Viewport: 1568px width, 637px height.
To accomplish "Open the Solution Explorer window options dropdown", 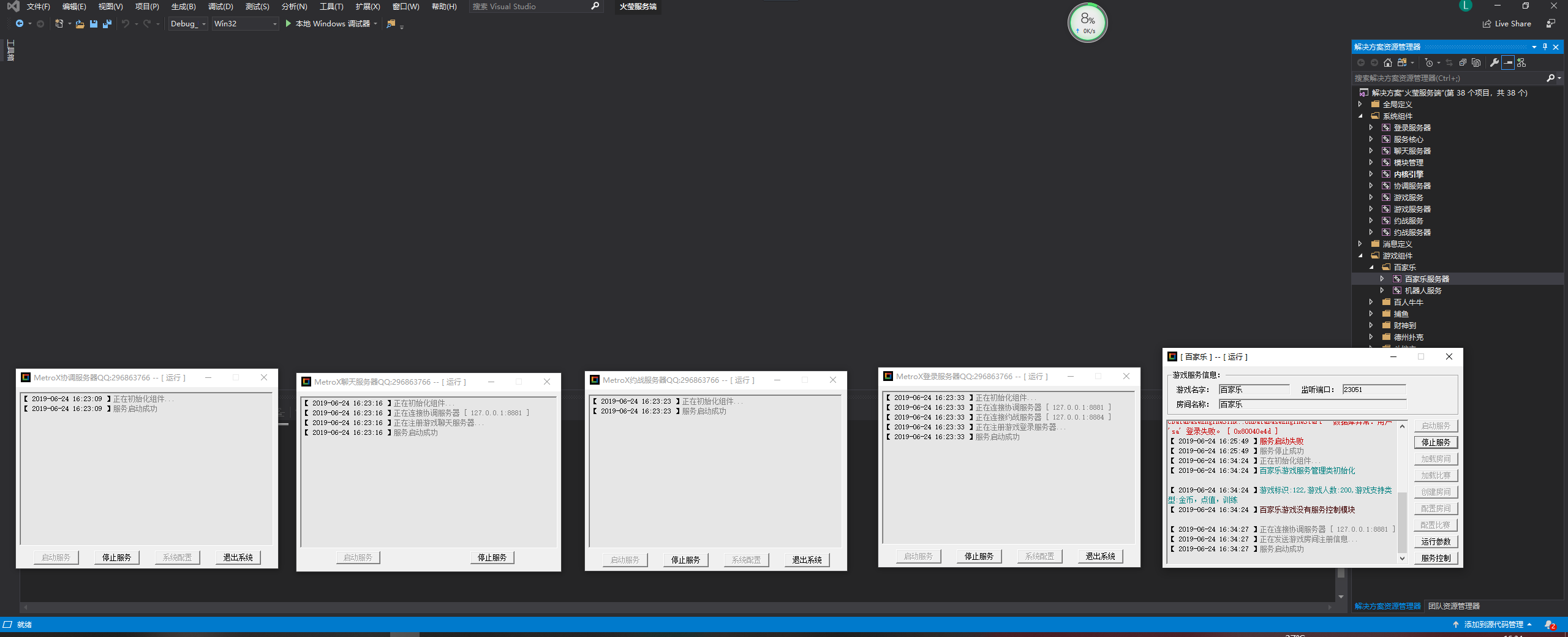I will (1534, 47).
